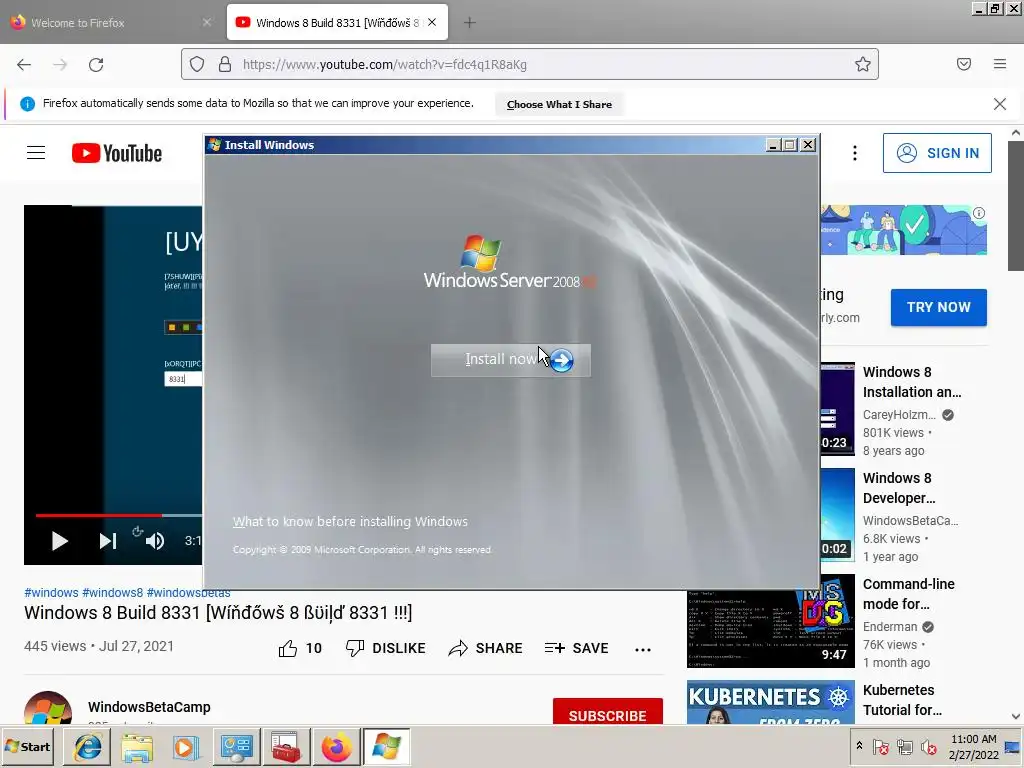This screenshot has height=768, width=1024.
Task: Open YouTube guide hamburger menu
Action: click(x=36, y=153)
